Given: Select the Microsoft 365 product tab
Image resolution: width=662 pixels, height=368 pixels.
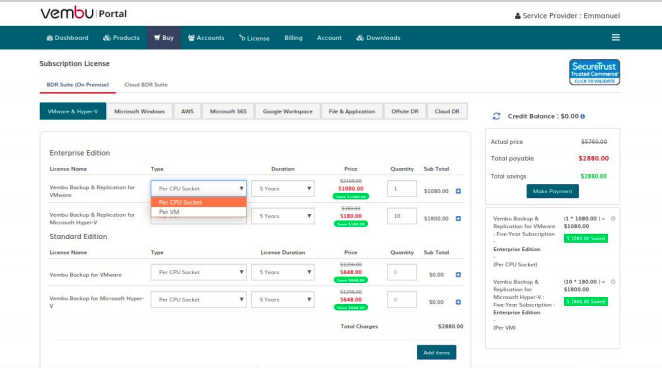Looking at the screenshot, I should coord(228,111).
